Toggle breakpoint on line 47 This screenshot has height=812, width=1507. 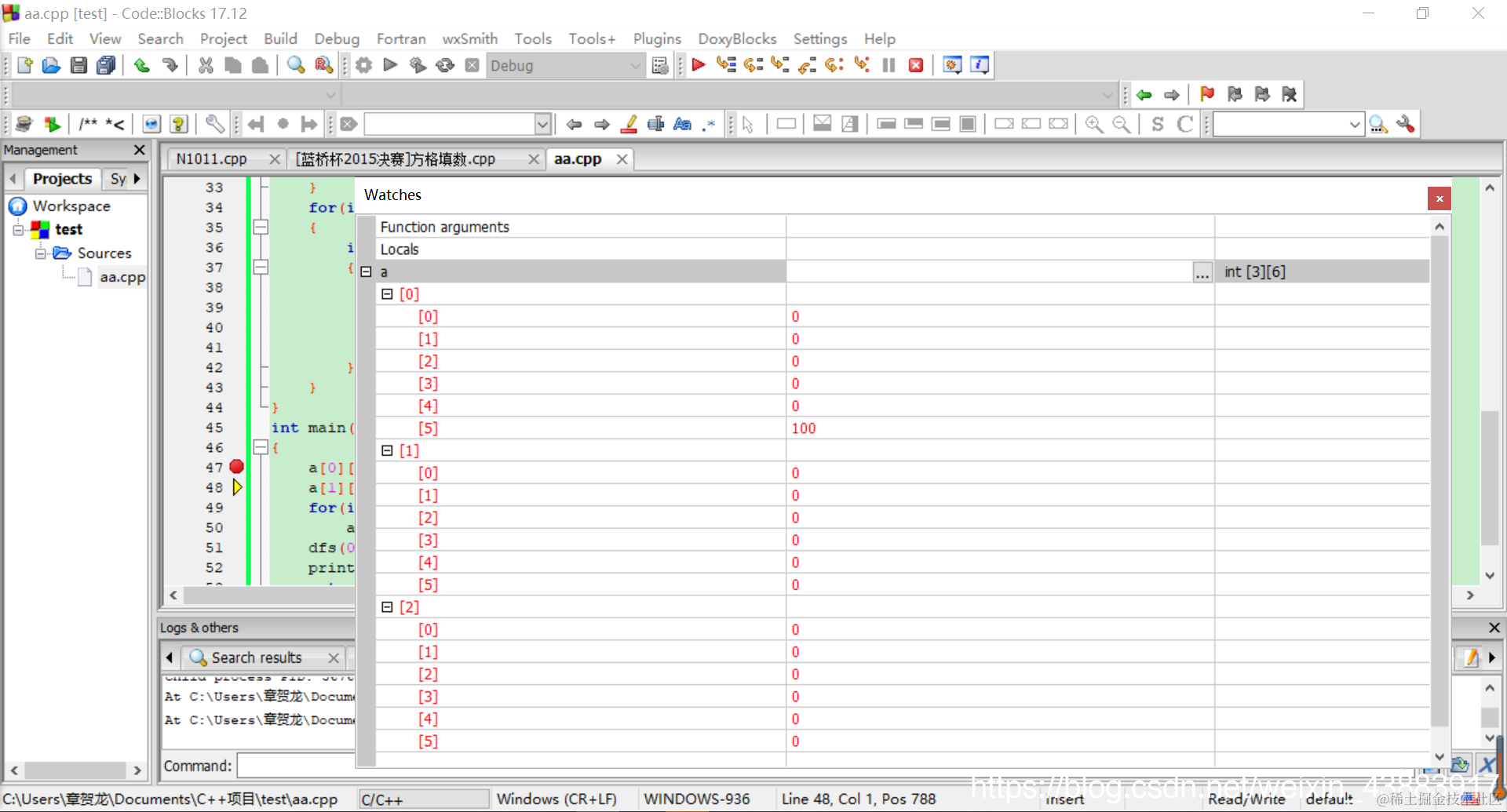pyautogui.click(x=236, y=467)
